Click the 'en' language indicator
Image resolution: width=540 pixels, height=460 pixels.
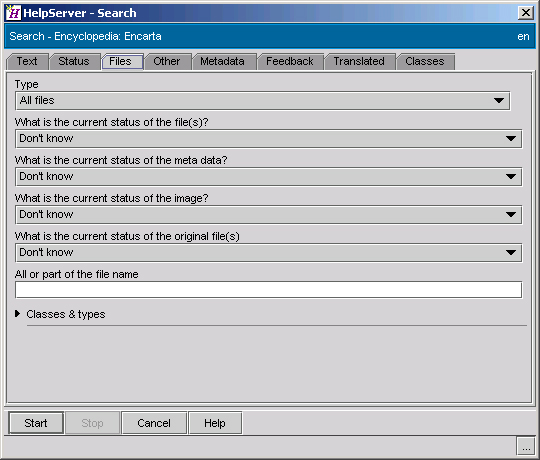[x=523, y=36]
